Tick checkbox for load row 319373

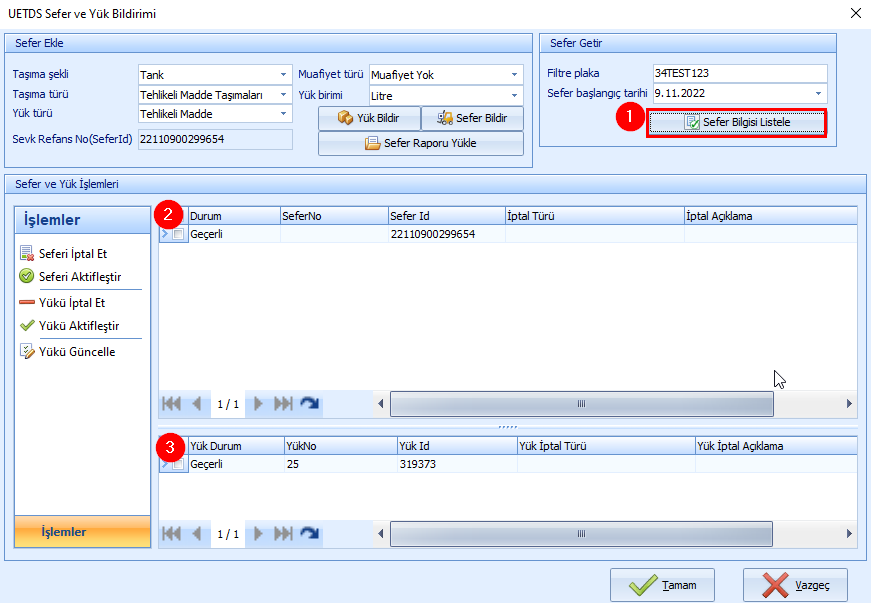point(178,464)
